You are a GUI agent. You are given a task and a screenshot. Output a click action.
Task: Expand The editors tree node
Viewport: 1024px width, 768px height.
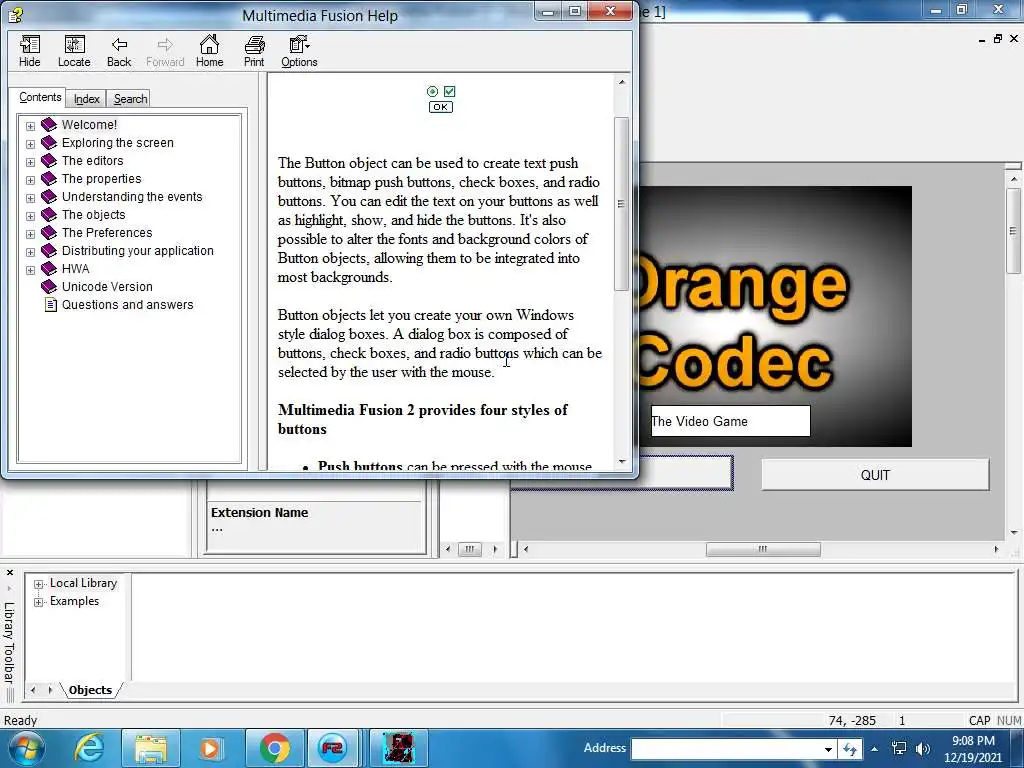(30, 161)
